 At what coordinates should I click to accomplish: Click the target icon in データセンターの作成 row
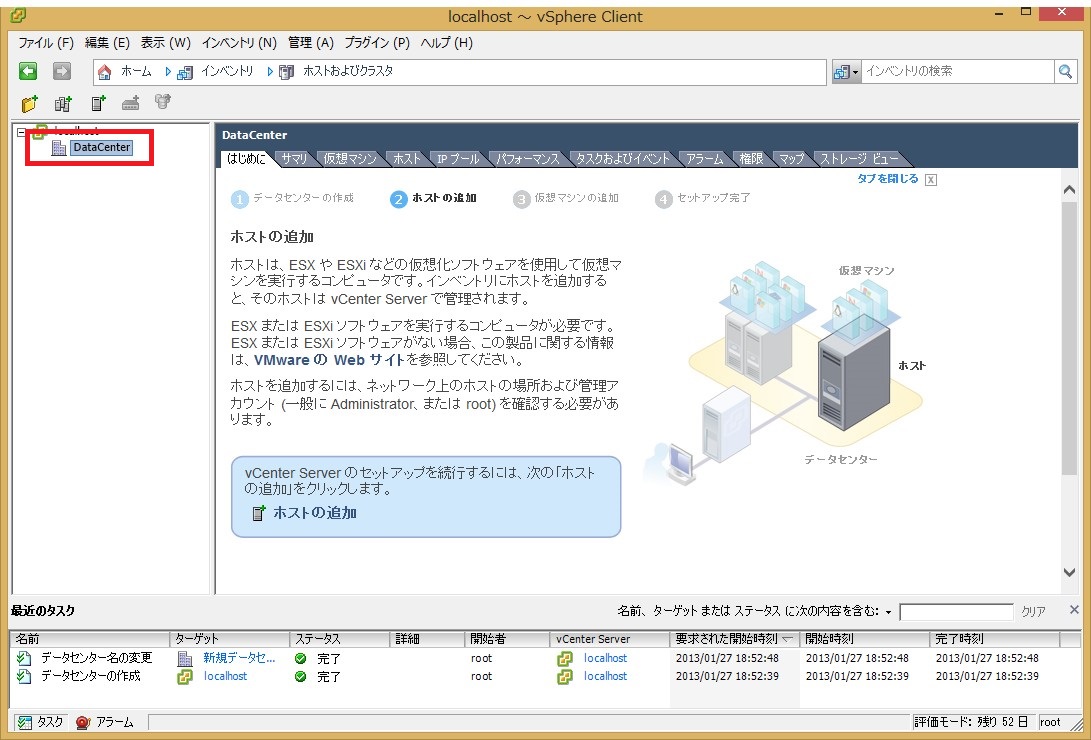185,677
